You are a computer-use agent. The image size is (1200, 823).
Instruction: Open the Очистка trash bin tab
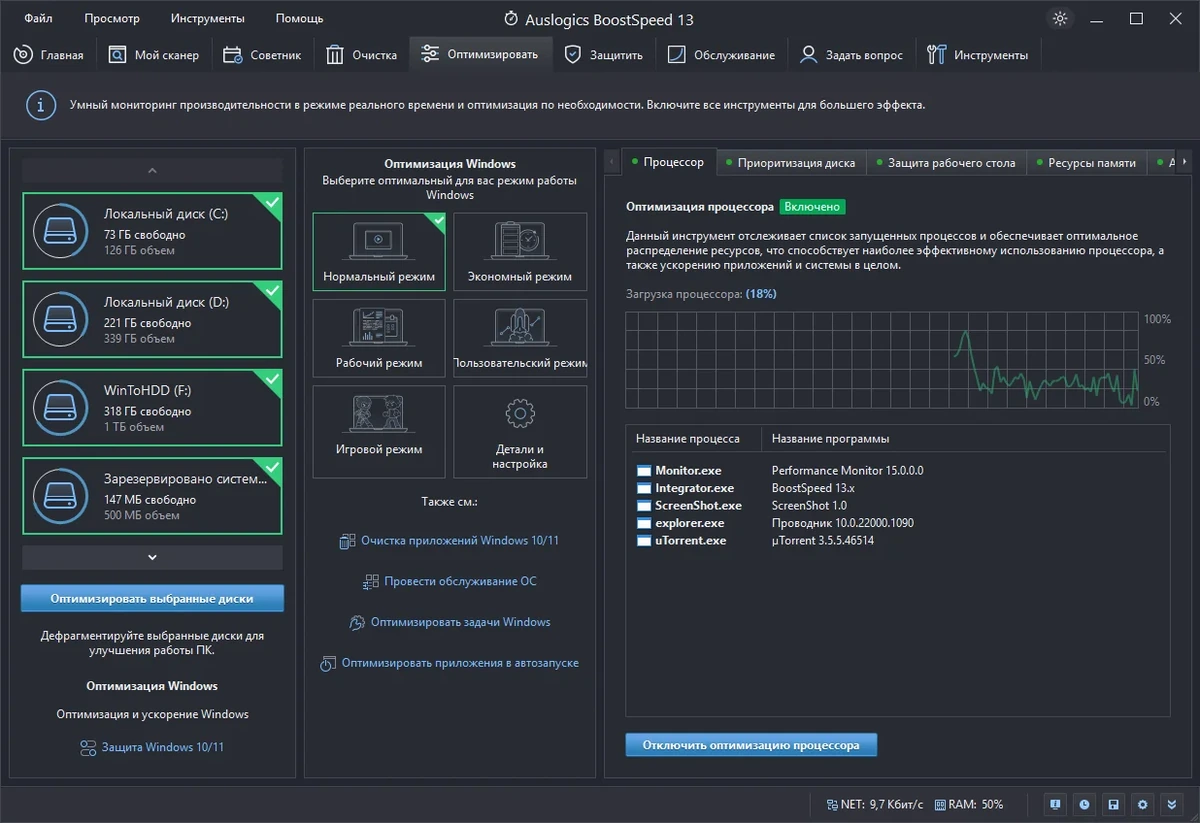pyautogui.click(x=362, y=55)
